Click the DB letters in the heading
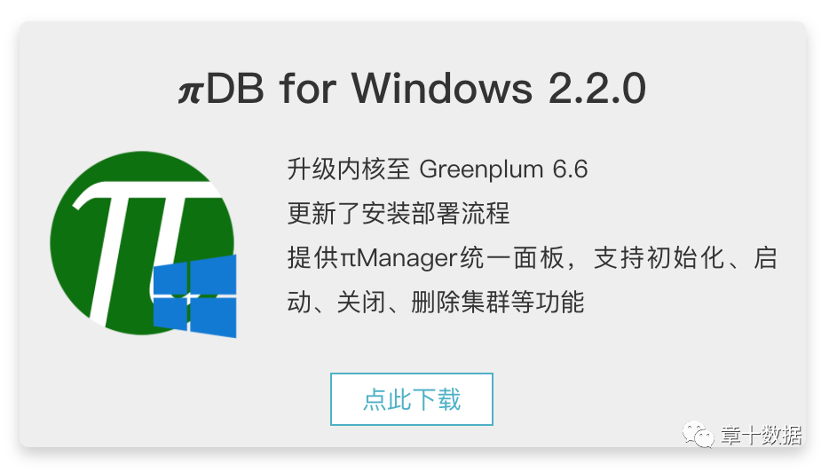The image size is (830, 472). [x=235, y=88]
